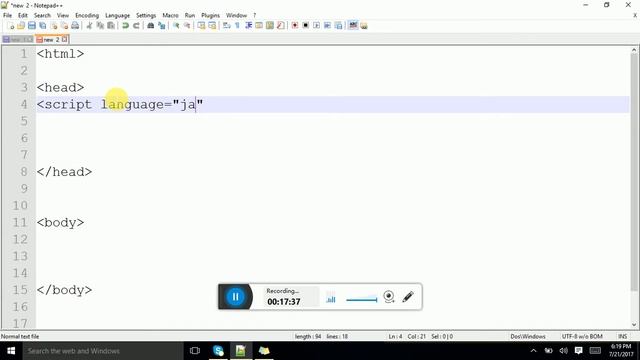The width and height of the screenshot is (640, 360).
Task: Adjust the recorder volume slider
Action: [x=362, y=300]
